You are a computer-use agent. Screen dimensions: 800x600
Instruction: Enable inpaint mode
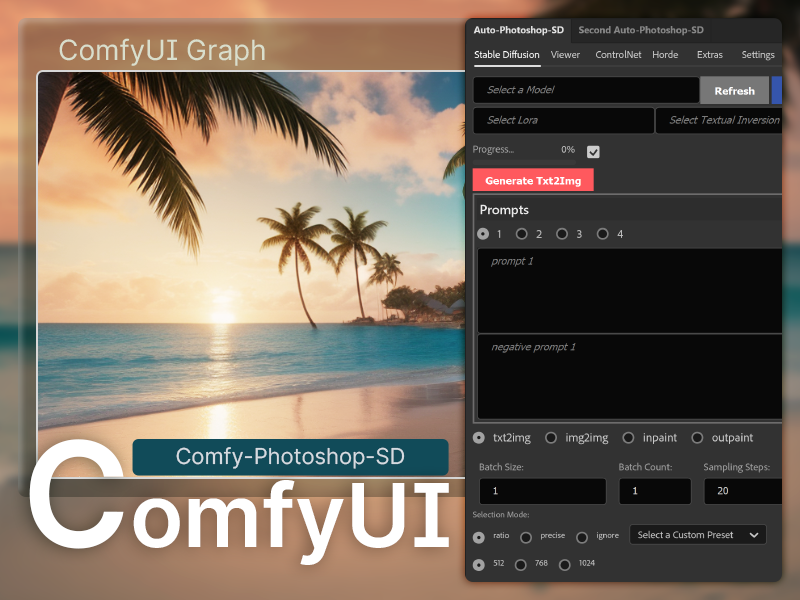629,437
